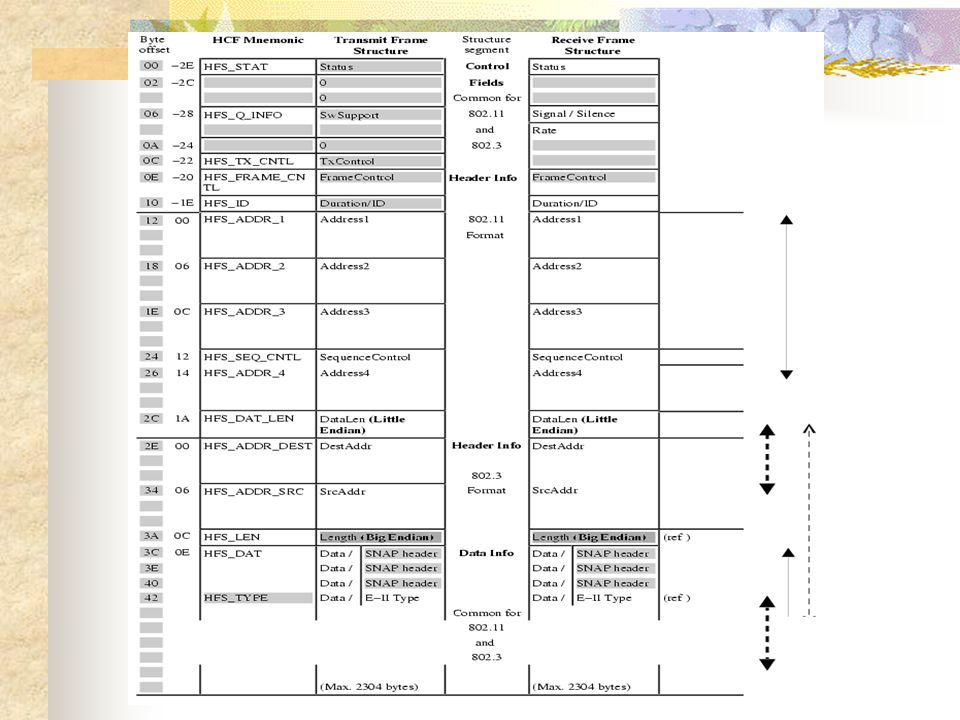The image size is (960, 720).
Task: Select the 'Structure segment' column header
Action: (486, 45)
